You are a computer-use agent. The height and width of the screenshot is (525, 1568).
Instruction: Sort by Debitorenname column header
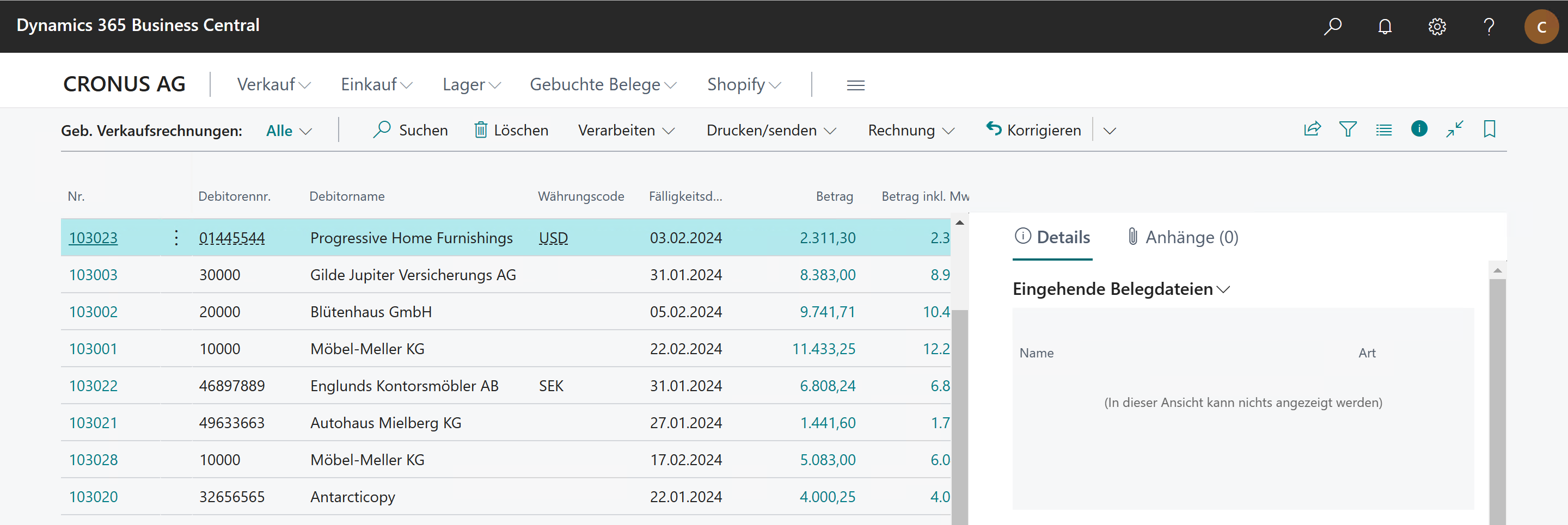(347, 196)
